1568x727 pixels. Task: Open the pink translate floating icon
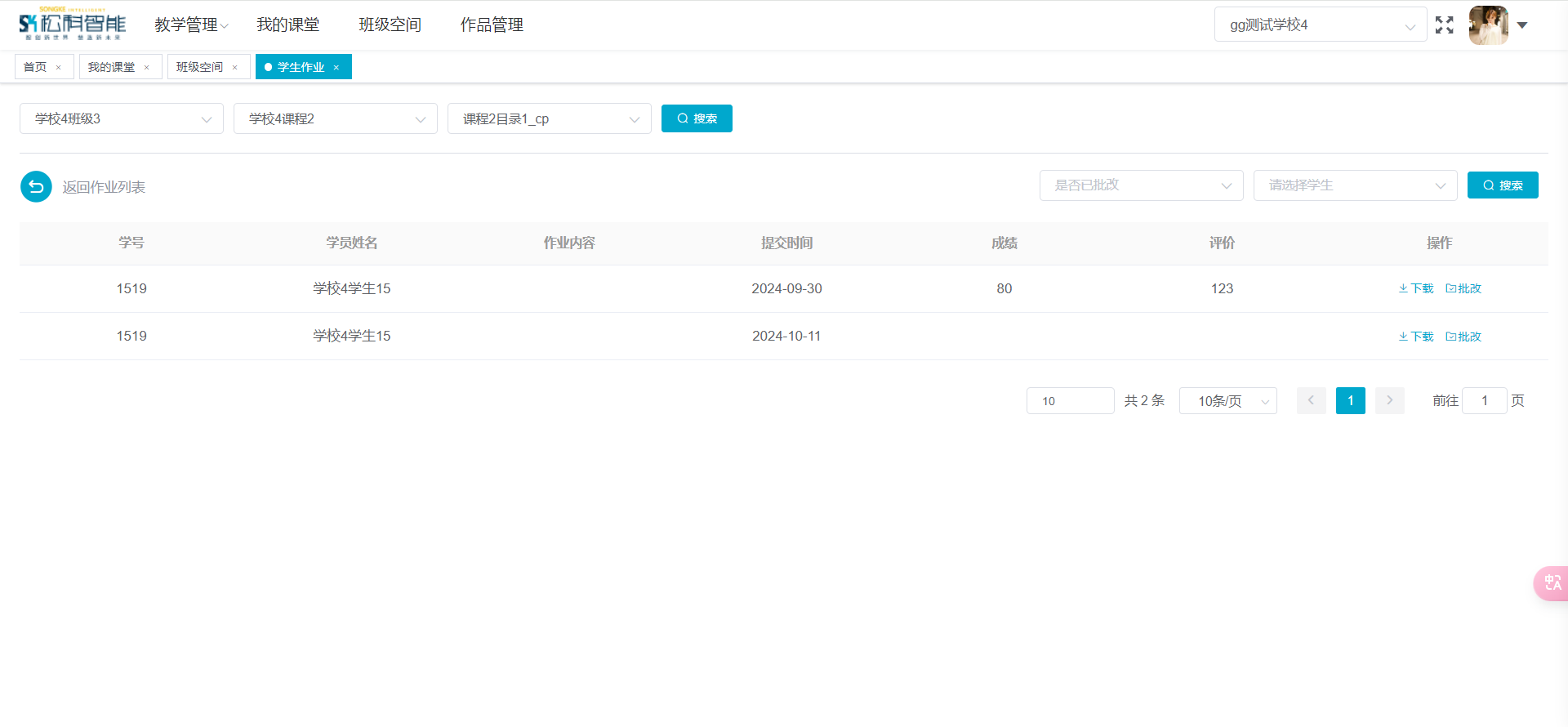click(x=1552, y=583)
